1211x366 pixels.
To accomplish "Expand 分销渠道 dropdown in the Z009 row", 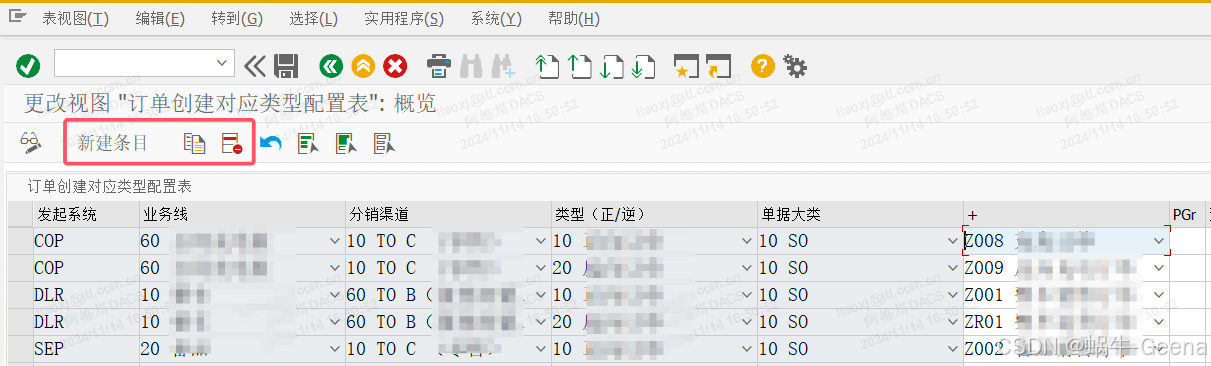I will [540, 268].
